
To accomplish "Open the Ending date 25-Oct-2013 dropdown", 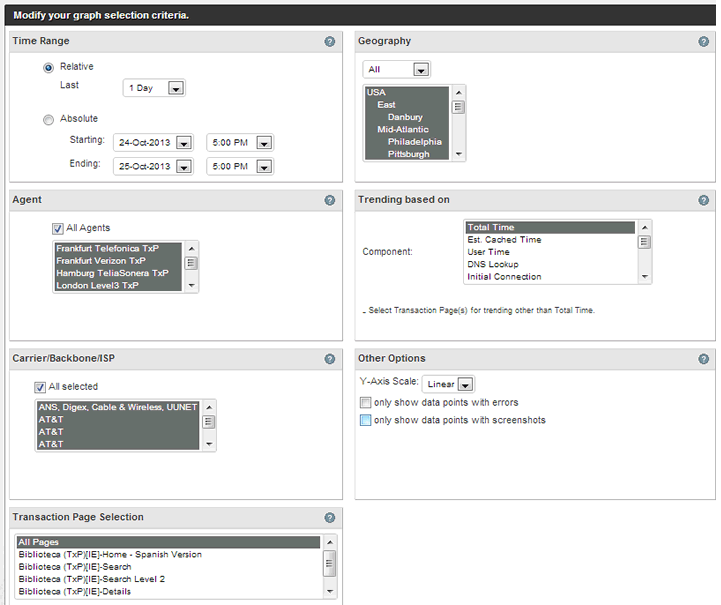I will pyautogui.click(x=153, y=166).
